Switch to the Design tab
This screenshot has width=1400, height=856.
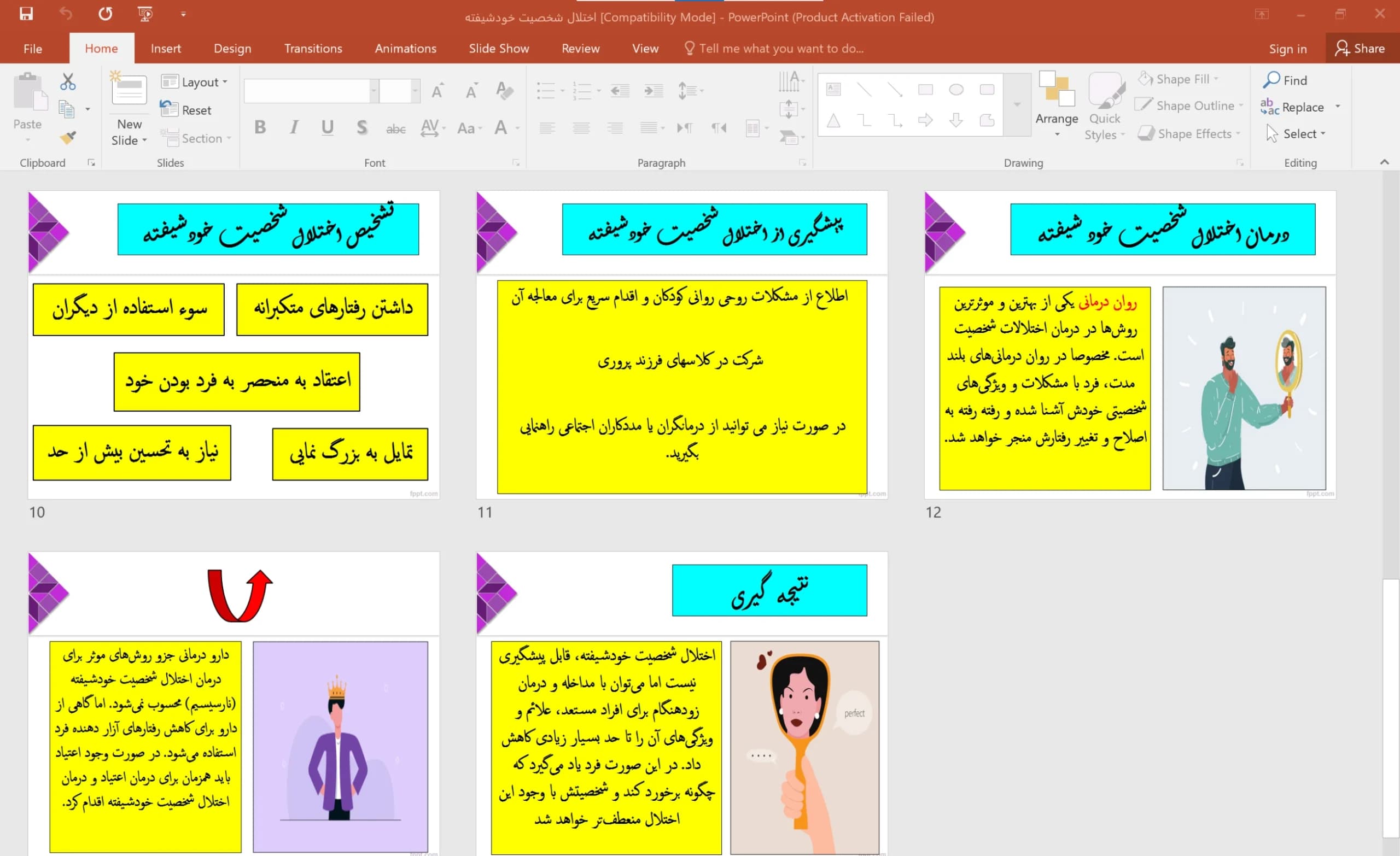tap(232, 49)
